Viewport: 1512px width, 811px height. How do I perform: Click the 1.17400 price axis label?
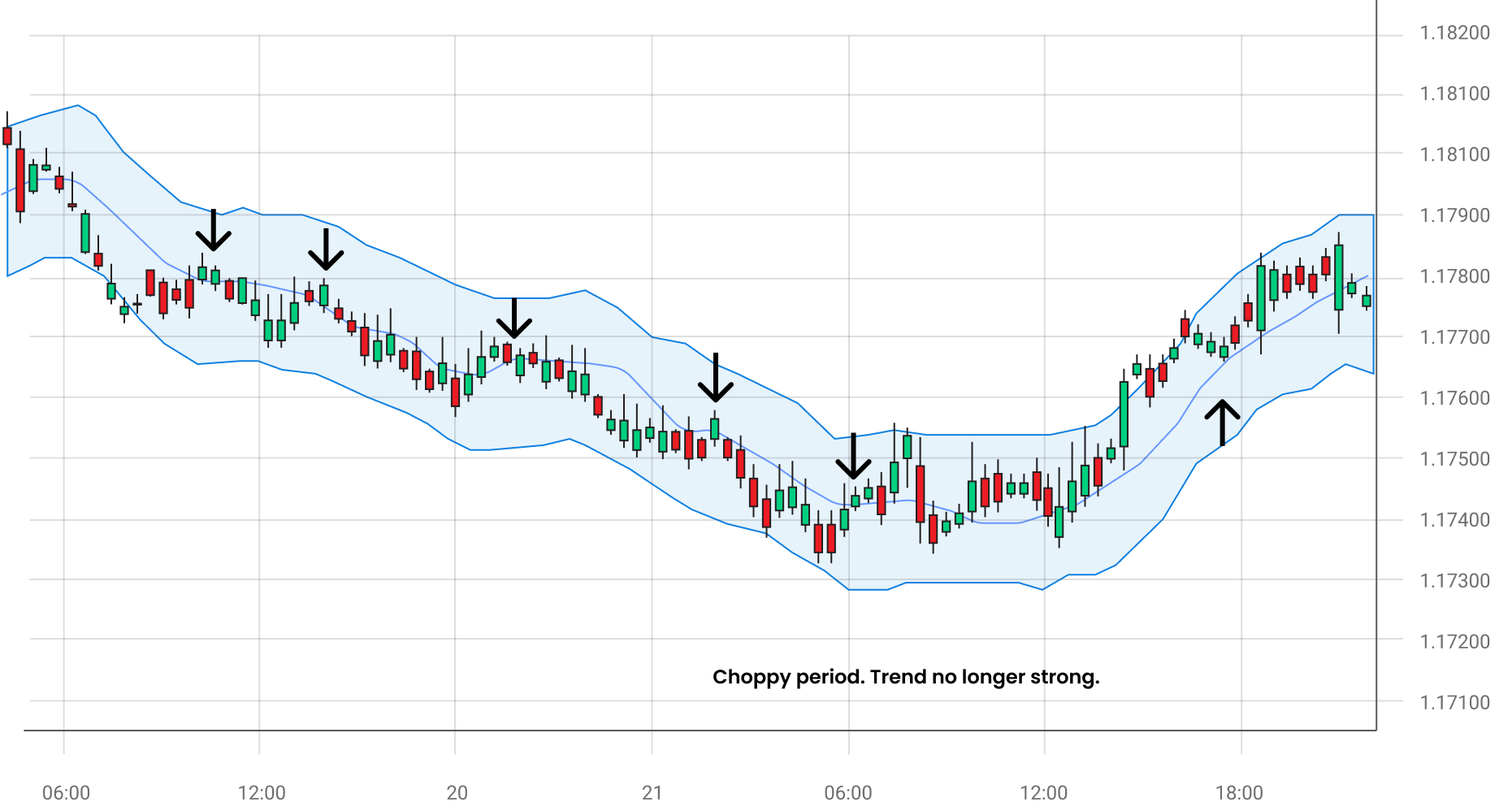(x=1454, y=521)
